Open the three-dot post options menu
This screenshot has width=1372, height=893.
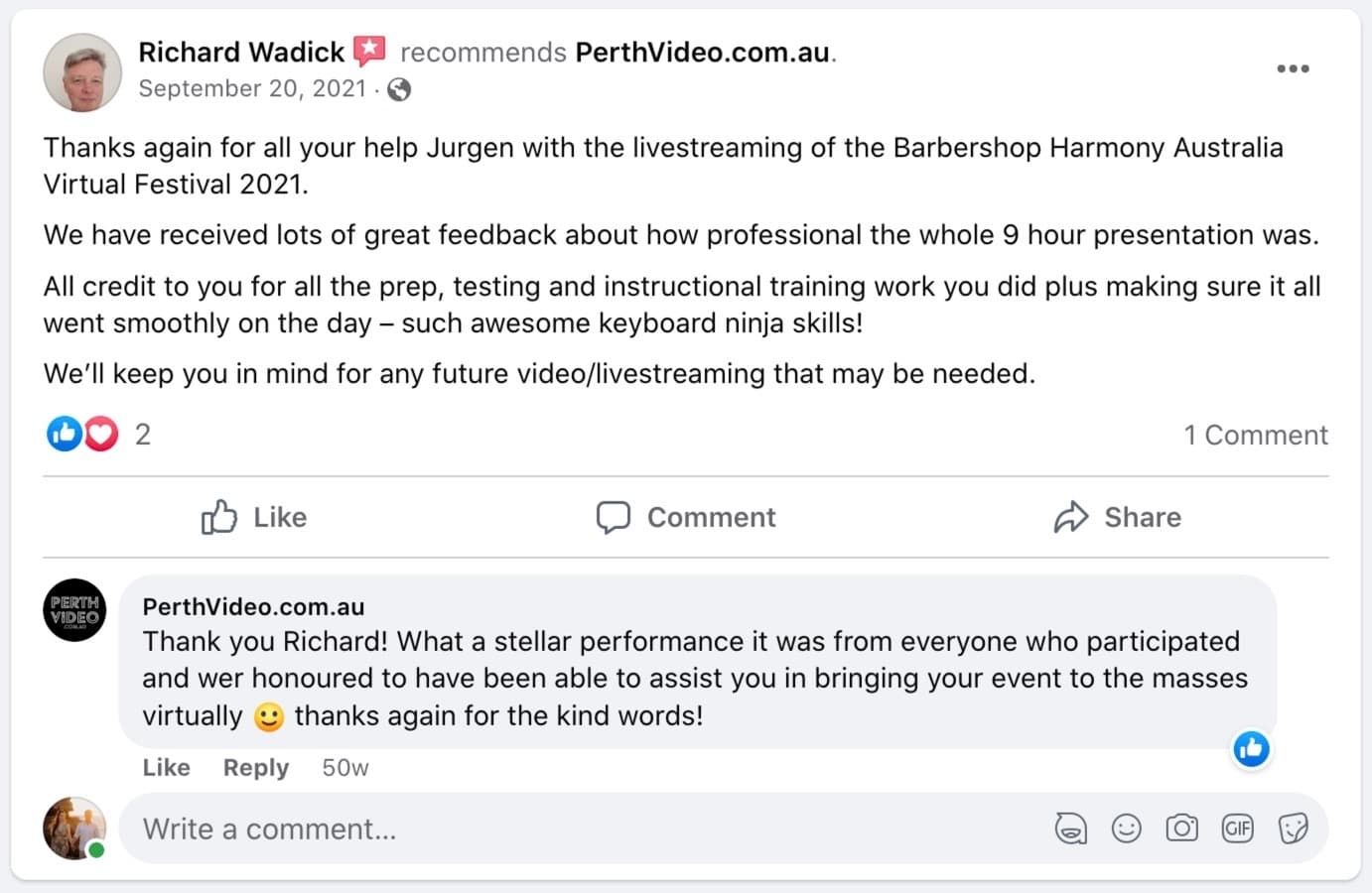(x=1293, y=68)
